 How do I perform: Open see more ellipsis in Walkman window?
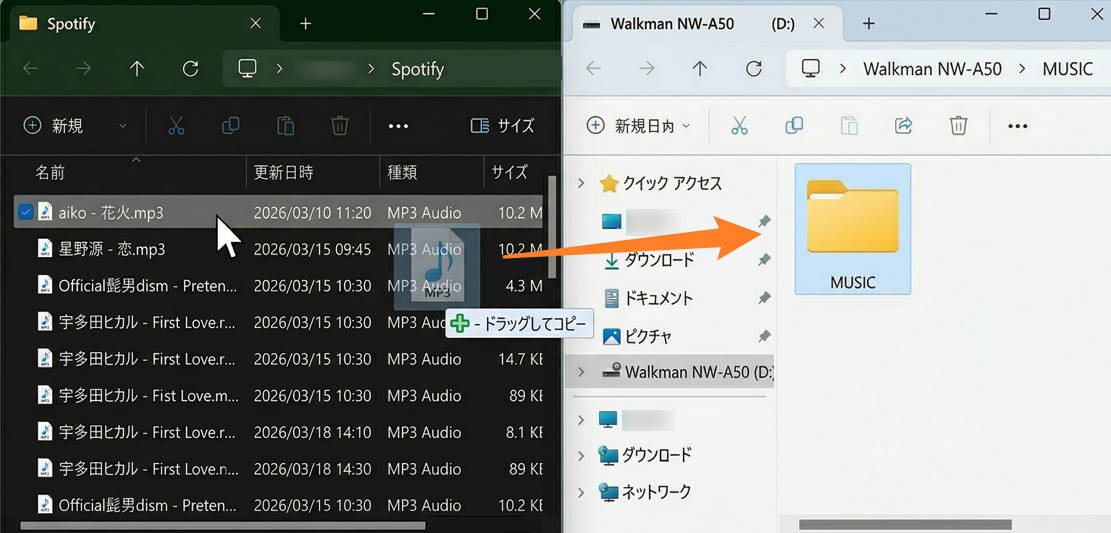pyautogui.click(x=1017, y=127)
